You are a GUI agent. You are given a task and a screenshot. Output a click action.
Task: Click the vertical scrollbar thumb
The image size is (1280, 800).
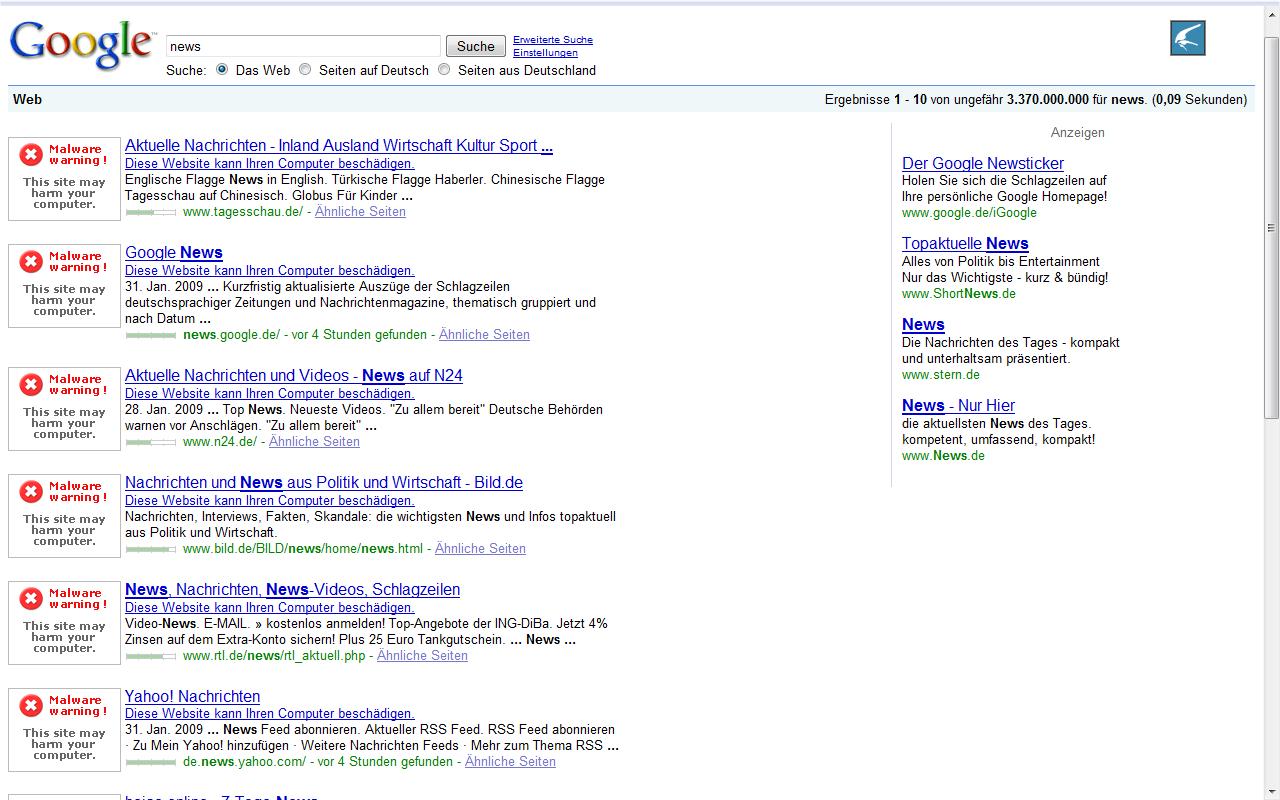[1272, 227]
